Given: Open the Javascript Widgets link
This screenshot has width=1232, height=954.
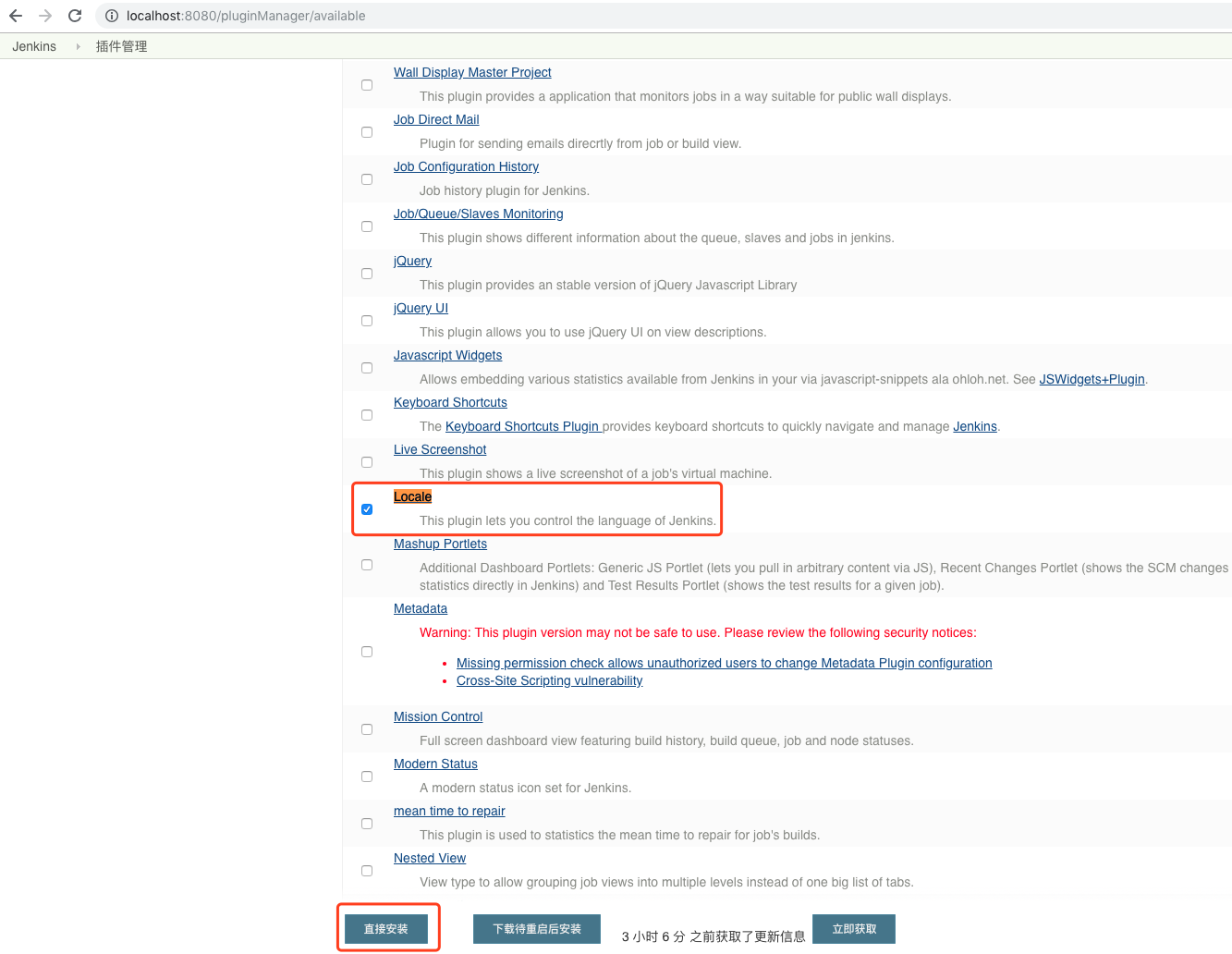Looking at the screenshot, I should 447,355.
